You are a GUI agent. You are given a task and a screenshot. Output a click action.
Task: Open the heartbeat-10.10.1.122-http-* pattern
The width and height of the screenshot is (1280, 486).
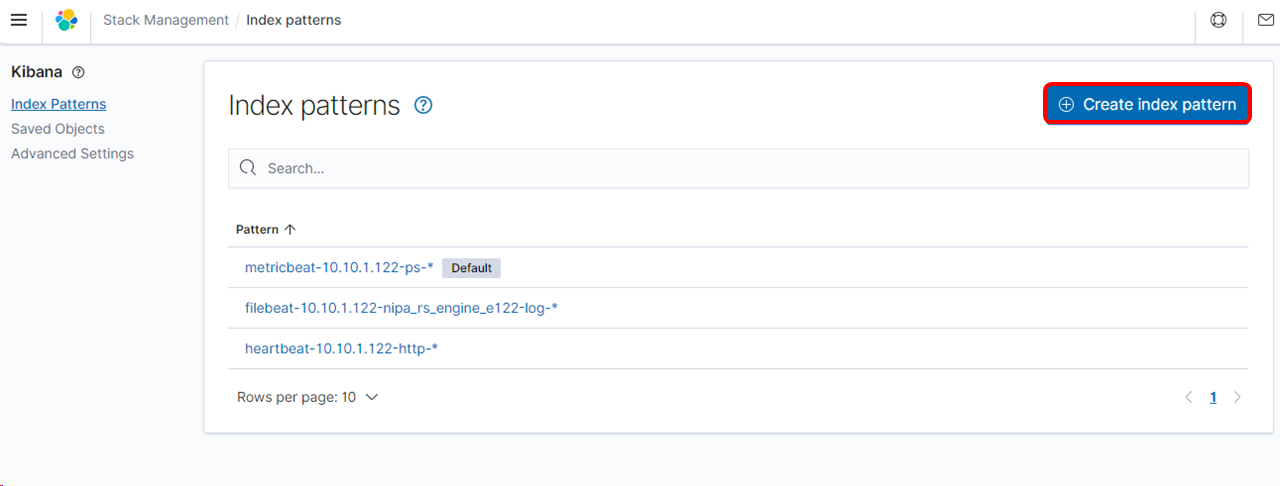341,348
